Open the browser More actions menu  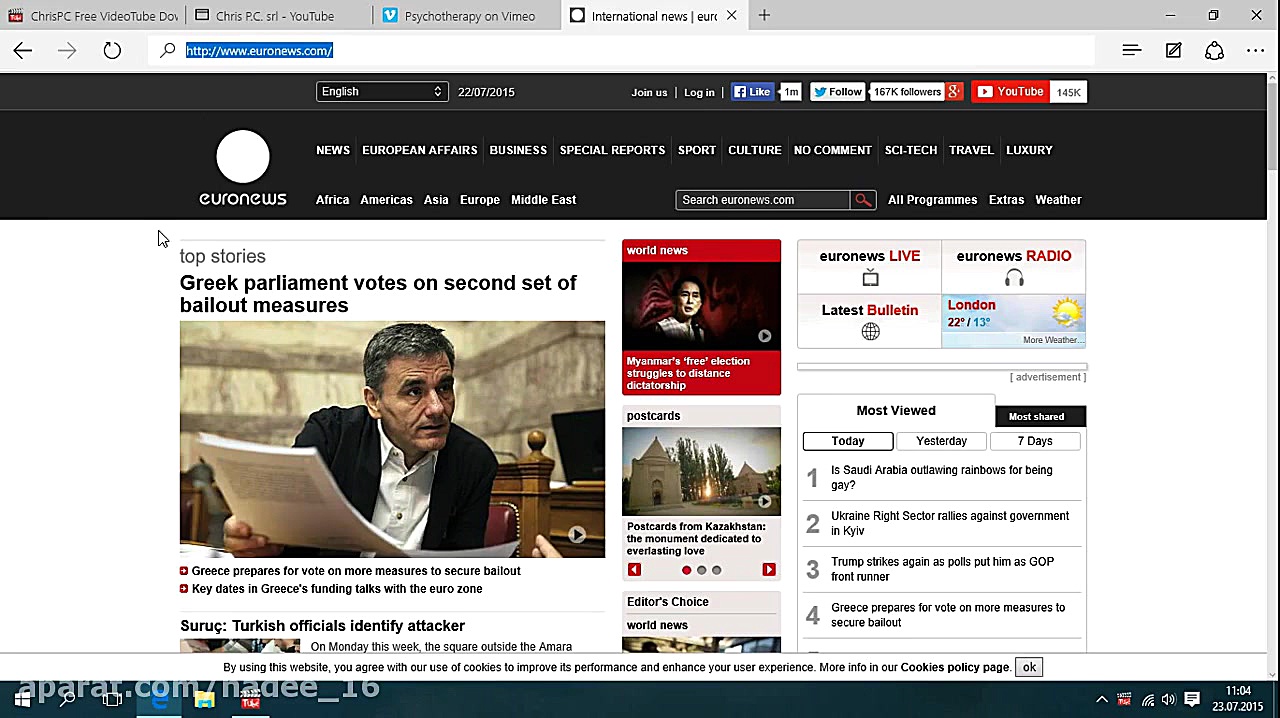click(x=1256, y=51)
